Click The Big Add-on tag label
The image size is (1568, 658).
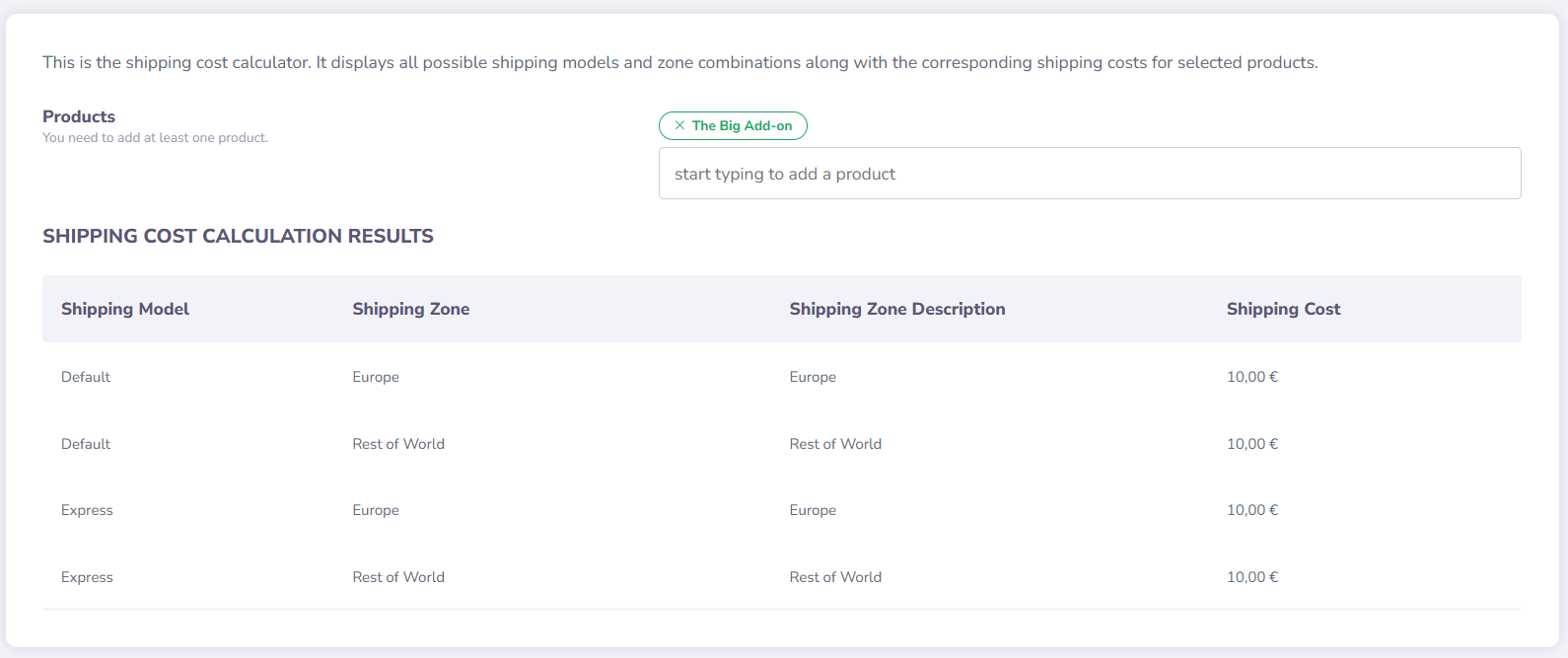(742, 126)
